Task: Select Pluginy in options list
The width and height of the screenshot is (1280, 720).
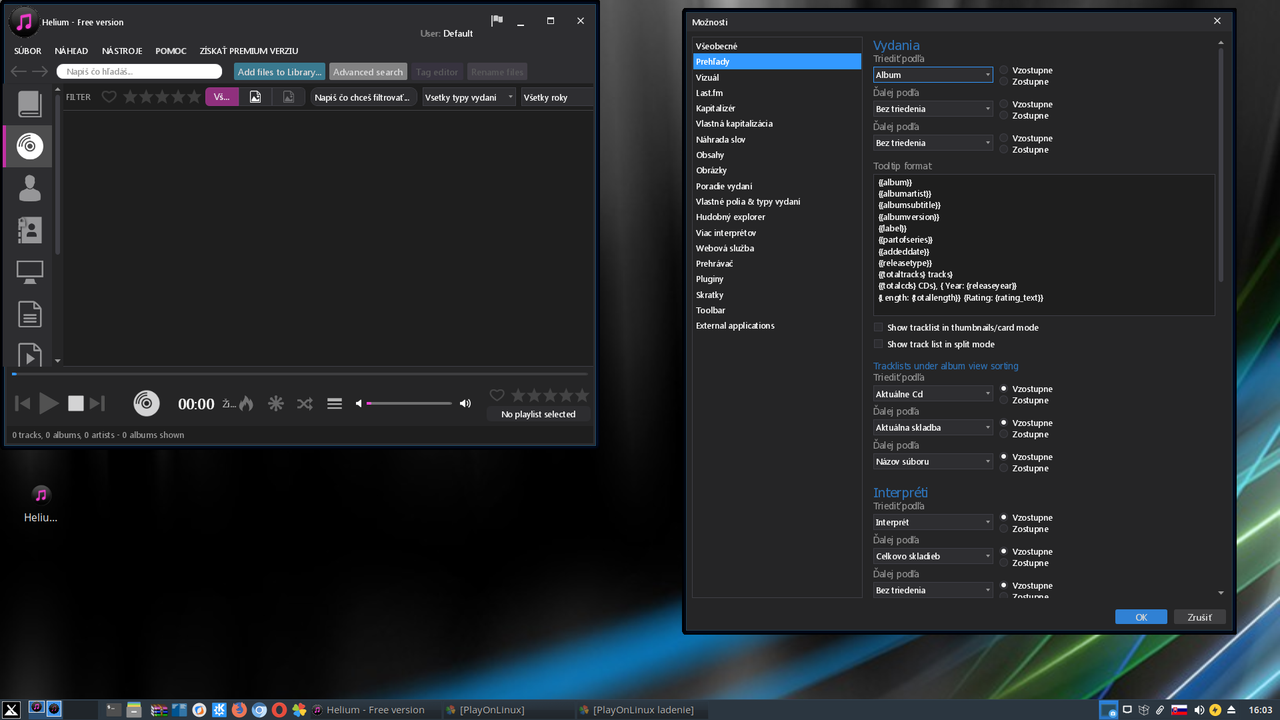Action: pyautogui.click(x=777, y=279)
